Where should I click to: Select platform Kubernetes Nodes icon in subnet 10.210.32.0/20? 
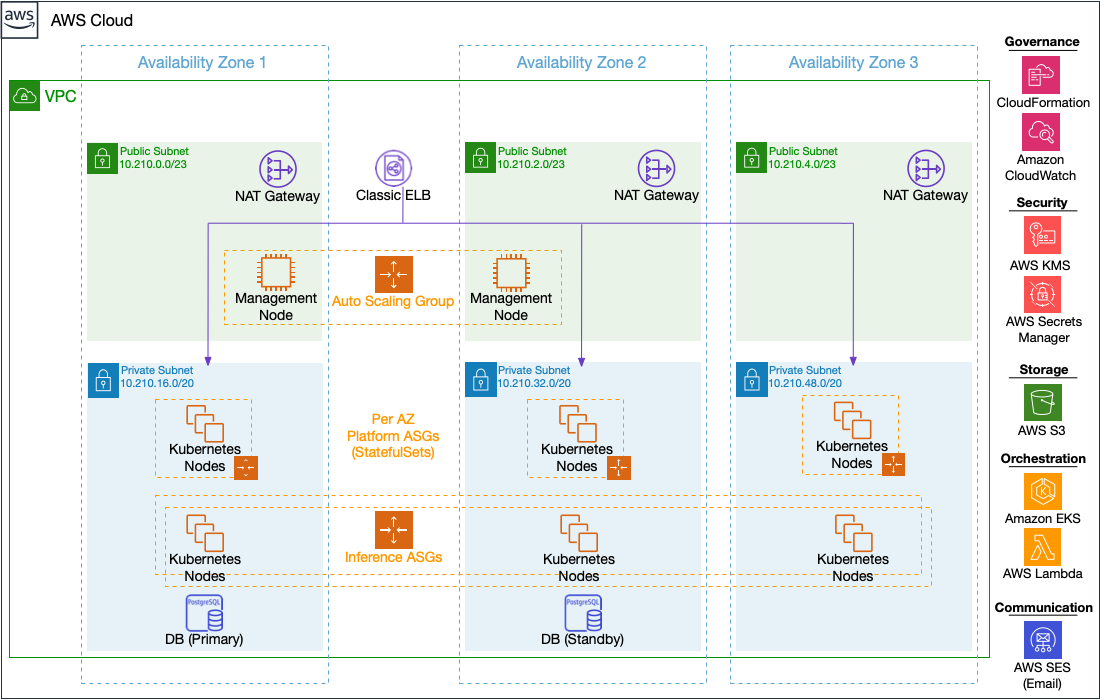(x=577, y=424)
